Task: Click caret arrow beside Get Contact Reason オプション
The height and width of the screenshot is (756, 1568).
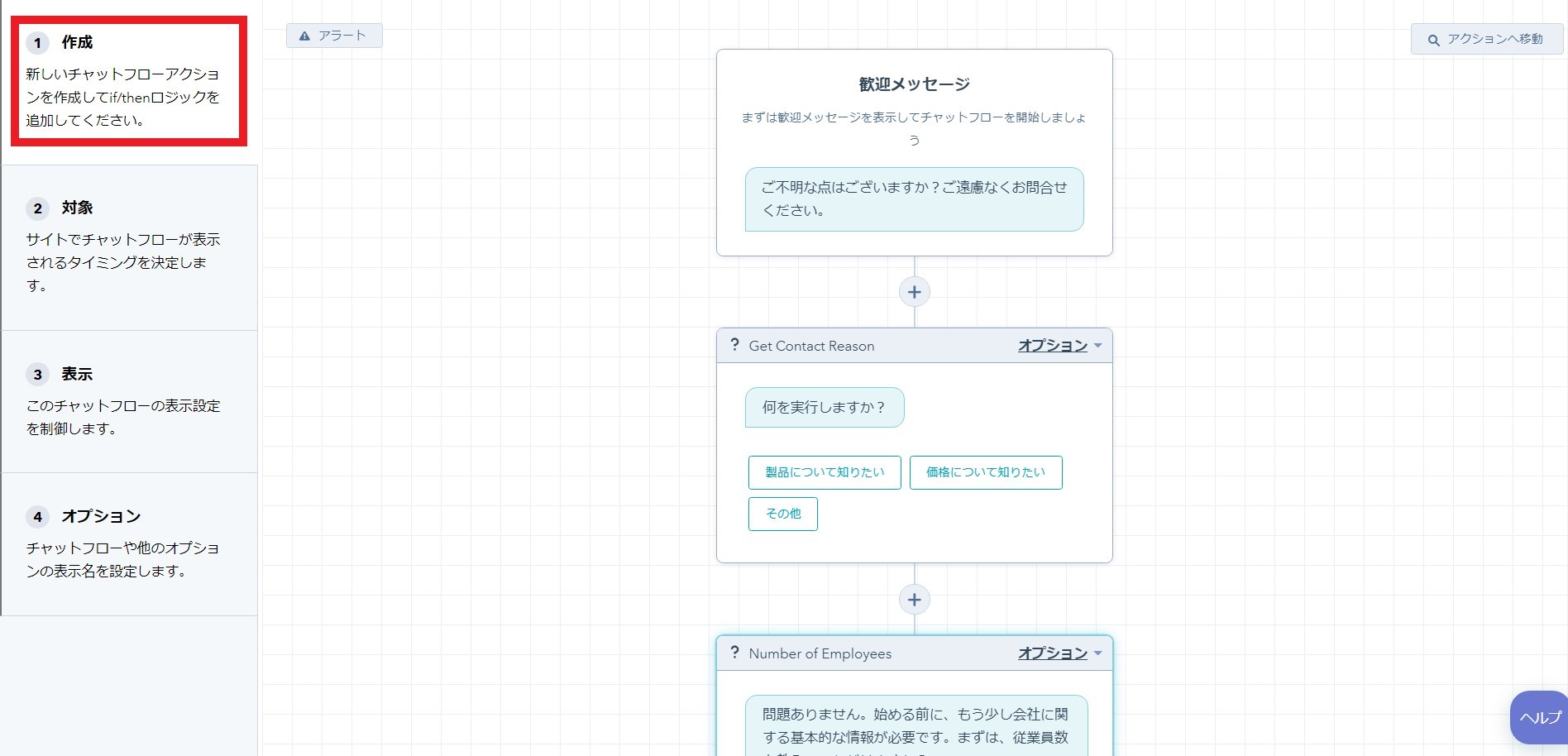Action: tap(1097, 346)
